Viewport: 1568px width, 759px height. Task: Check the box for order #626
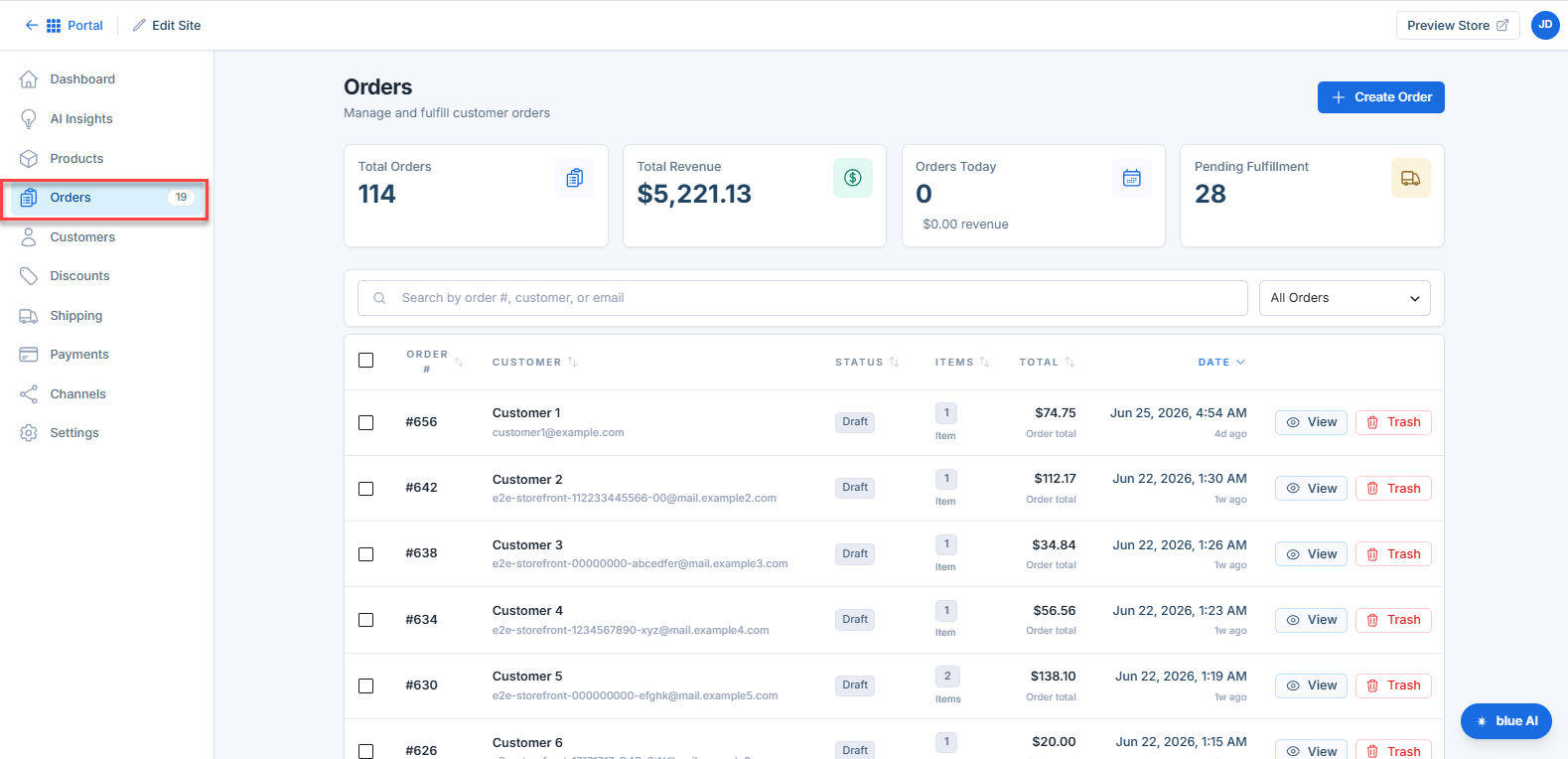click(366, 751)
